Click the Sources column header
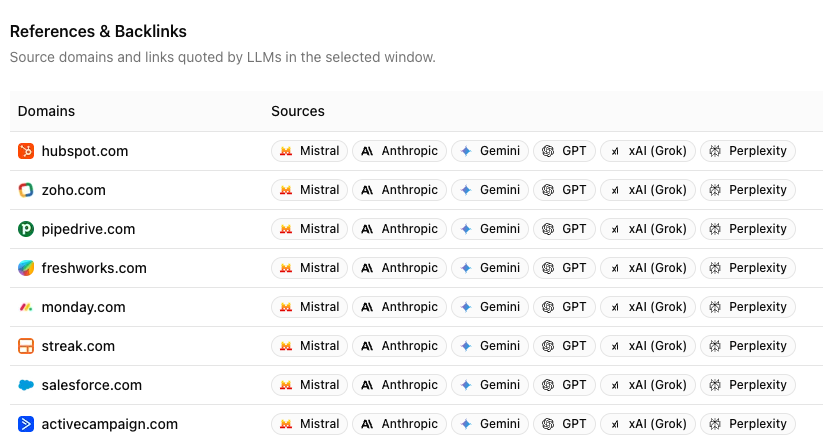 point(298,111)
